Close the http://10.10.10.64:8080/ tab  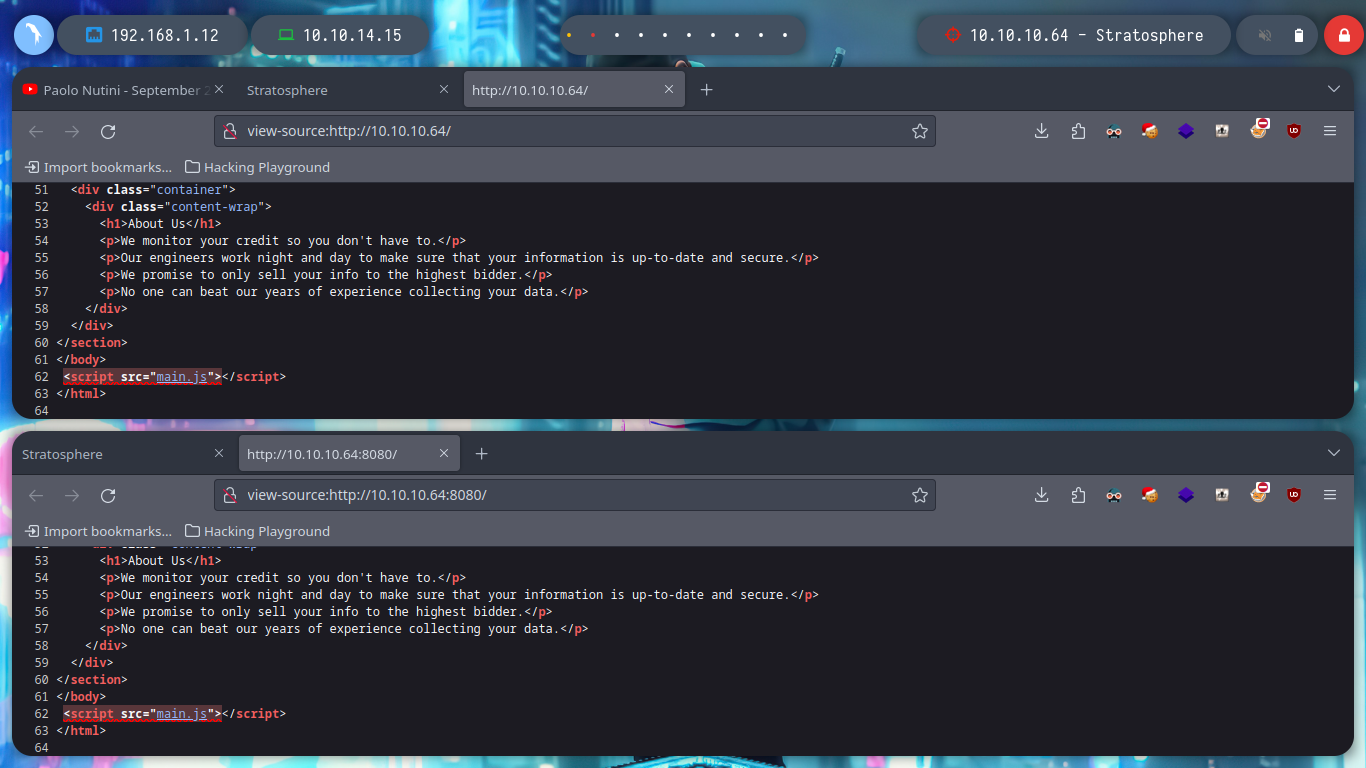[x=444, y=454]
